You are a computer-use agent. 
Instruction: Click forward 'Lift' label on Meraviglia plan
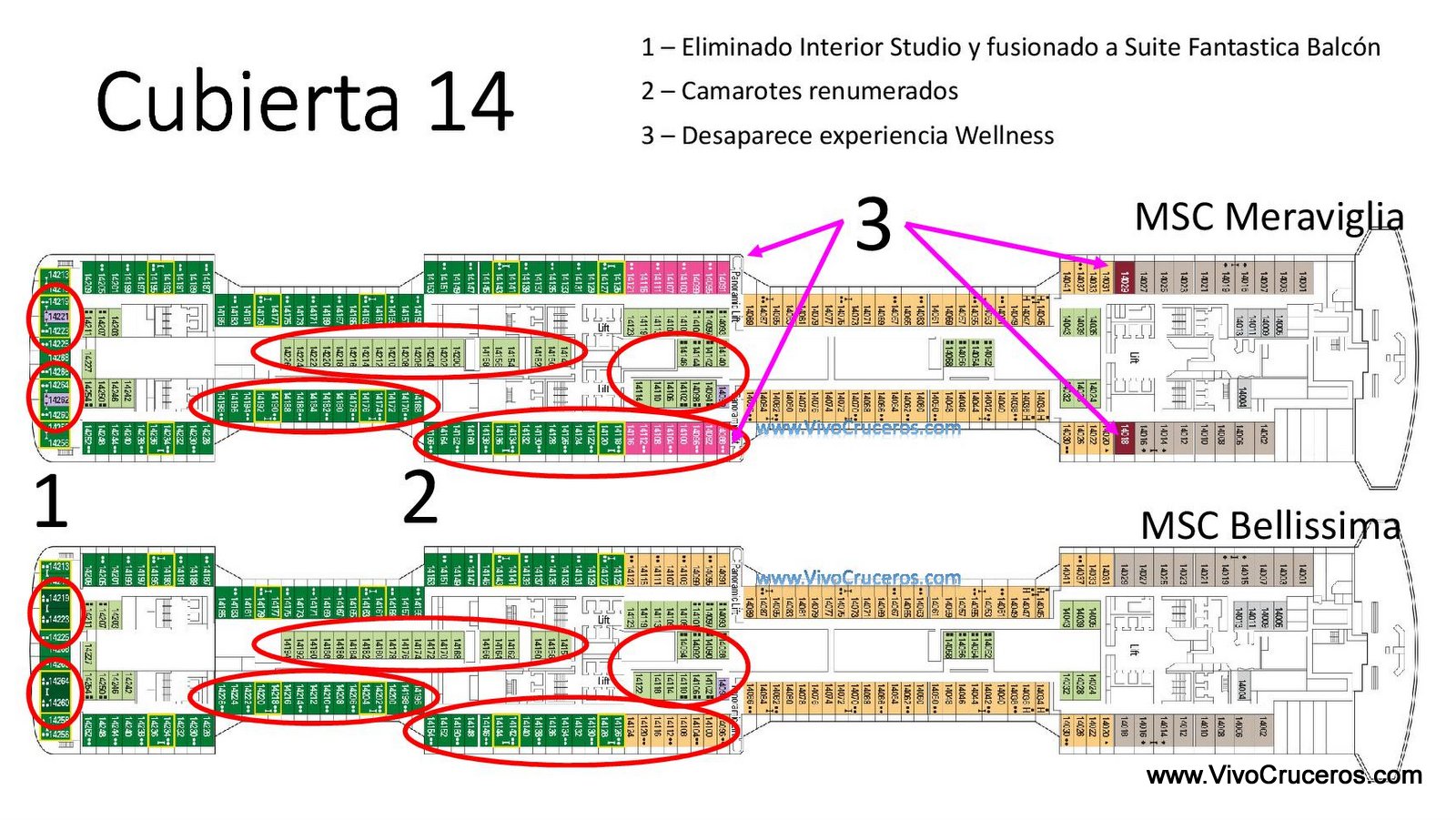pos(1133,358)
